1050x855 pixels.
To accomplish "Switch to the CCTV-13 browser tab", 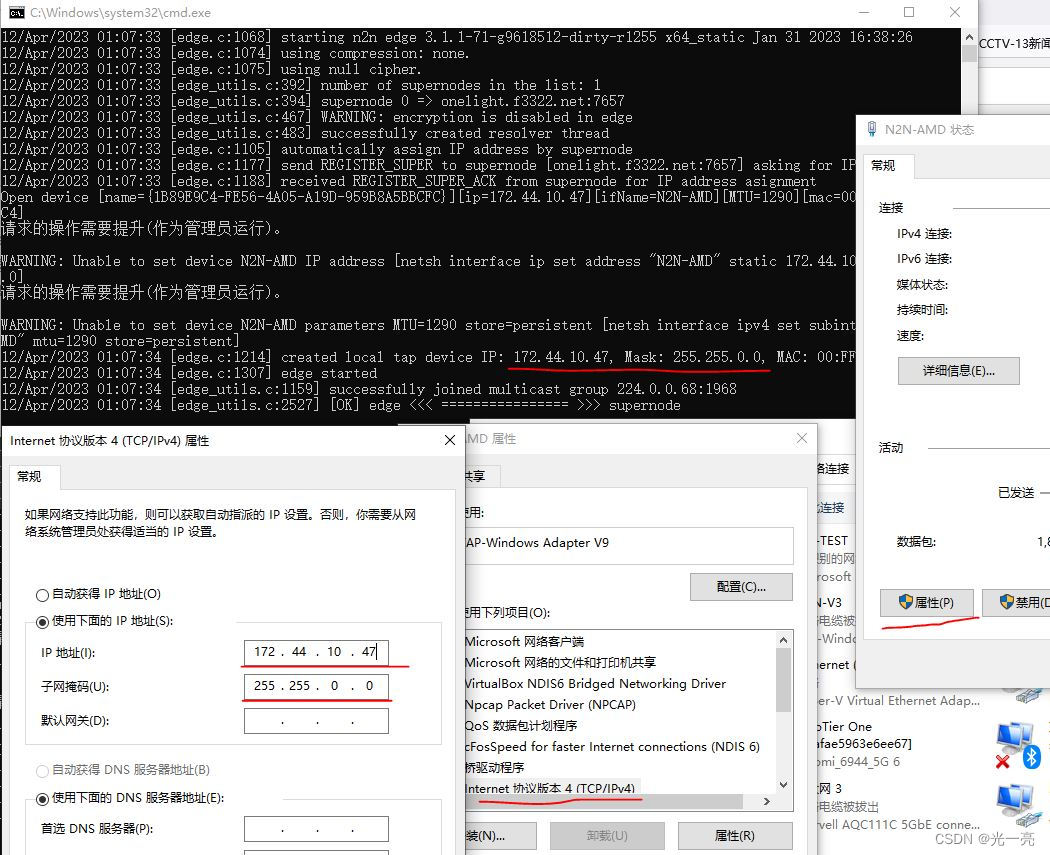I will coord(1014,44).
